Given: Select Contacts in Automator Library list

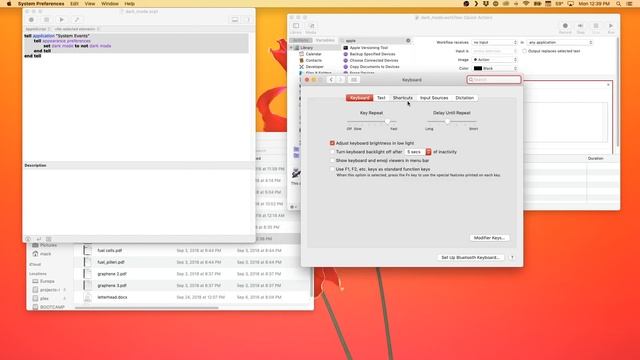Looking at the screenshot, I should point(313,60).
